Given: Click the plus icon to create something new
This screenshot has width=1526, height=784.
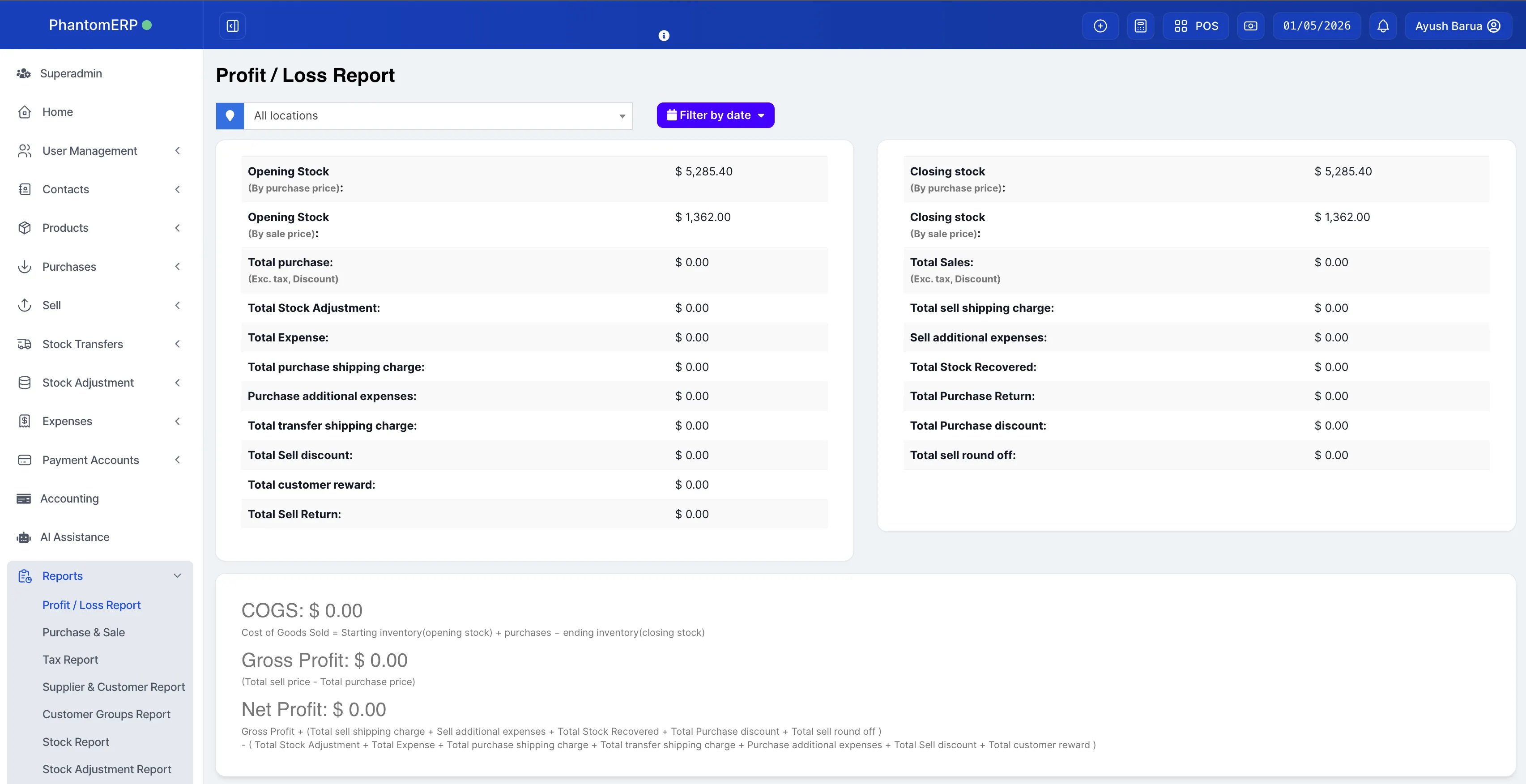Looking at the screenshot, I should click(1100, 26).
